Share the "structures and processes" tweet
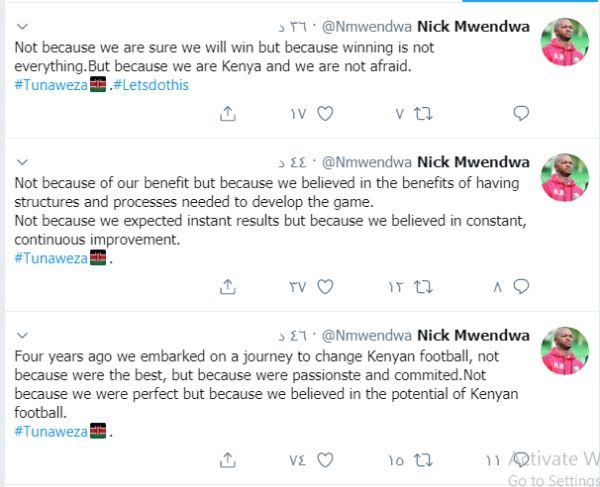 (227, 287)
